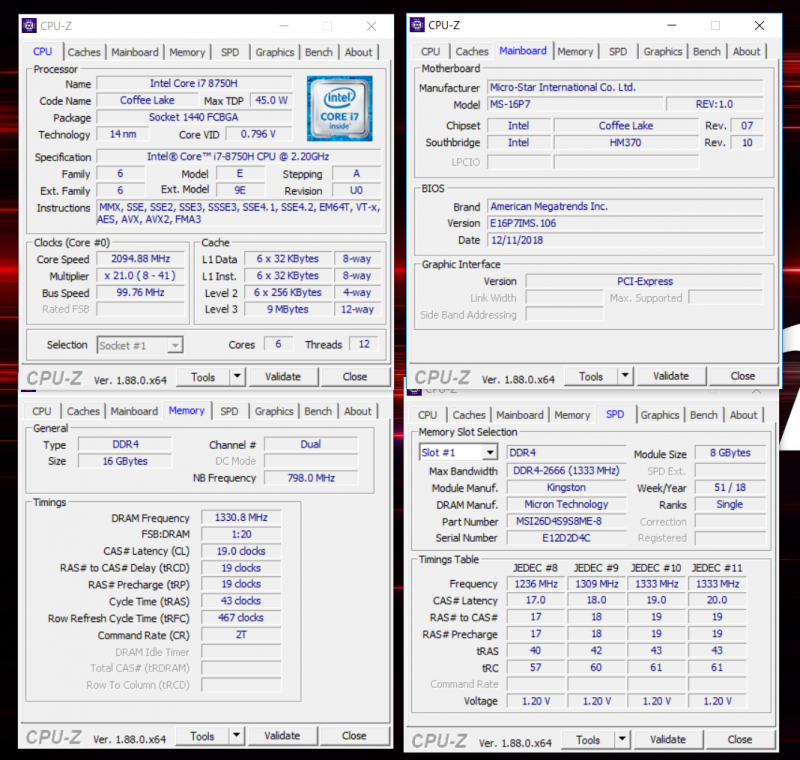Switch to the Mainboard tab in the Memory timings window
Image resolution: width=800 pixels, height=760 pixels.
[134, 411]
